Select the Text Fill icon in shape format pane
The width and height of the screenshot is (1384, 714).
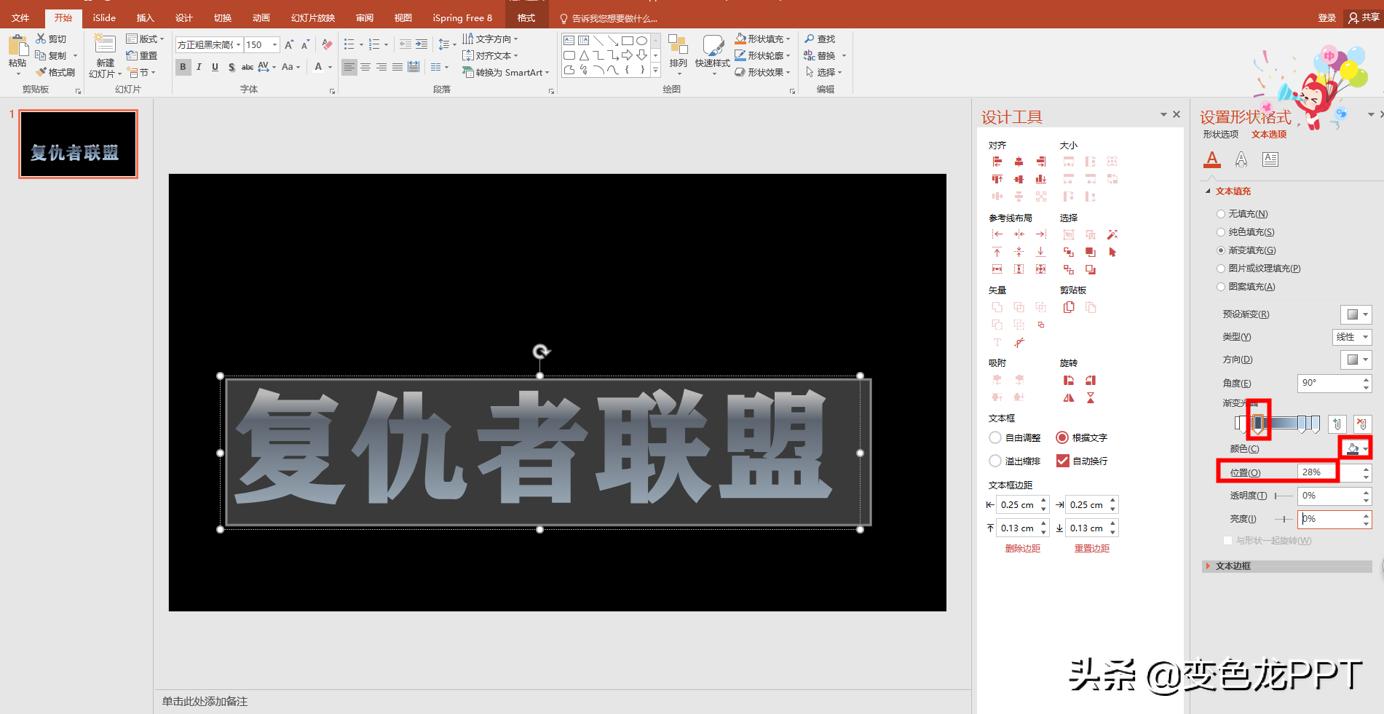coord(1212,158)
